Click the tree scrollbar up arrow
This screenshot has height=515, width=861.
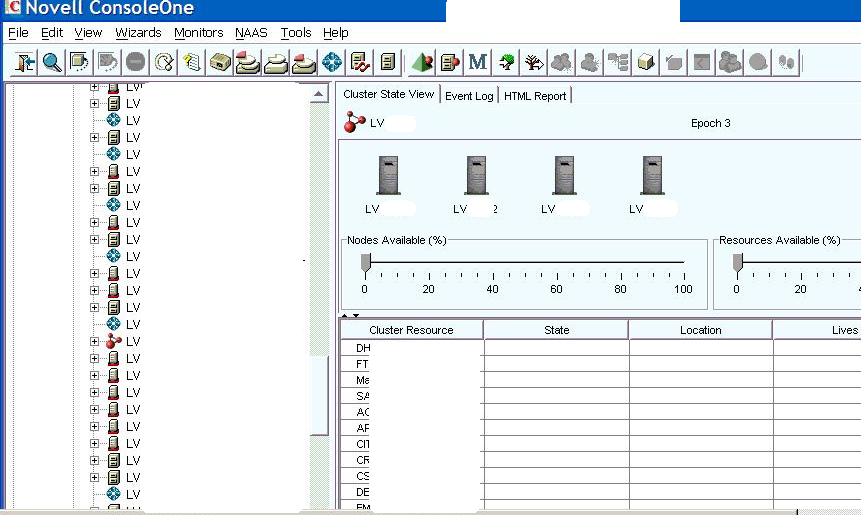318,94
